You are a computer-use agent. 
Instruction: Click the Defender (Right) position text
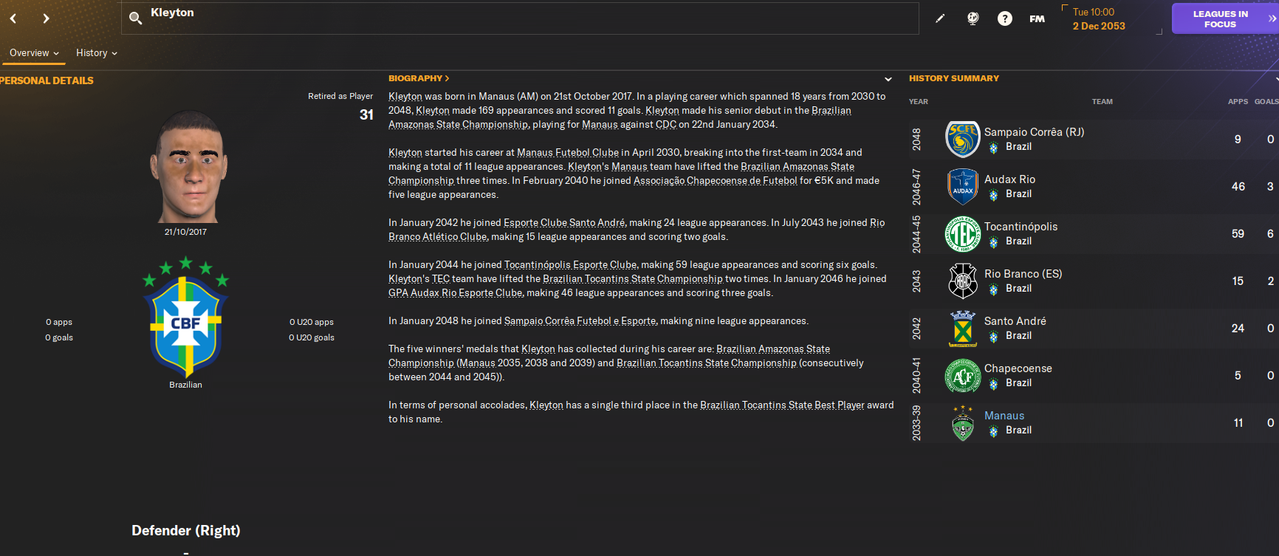click(x=186, y=530)
